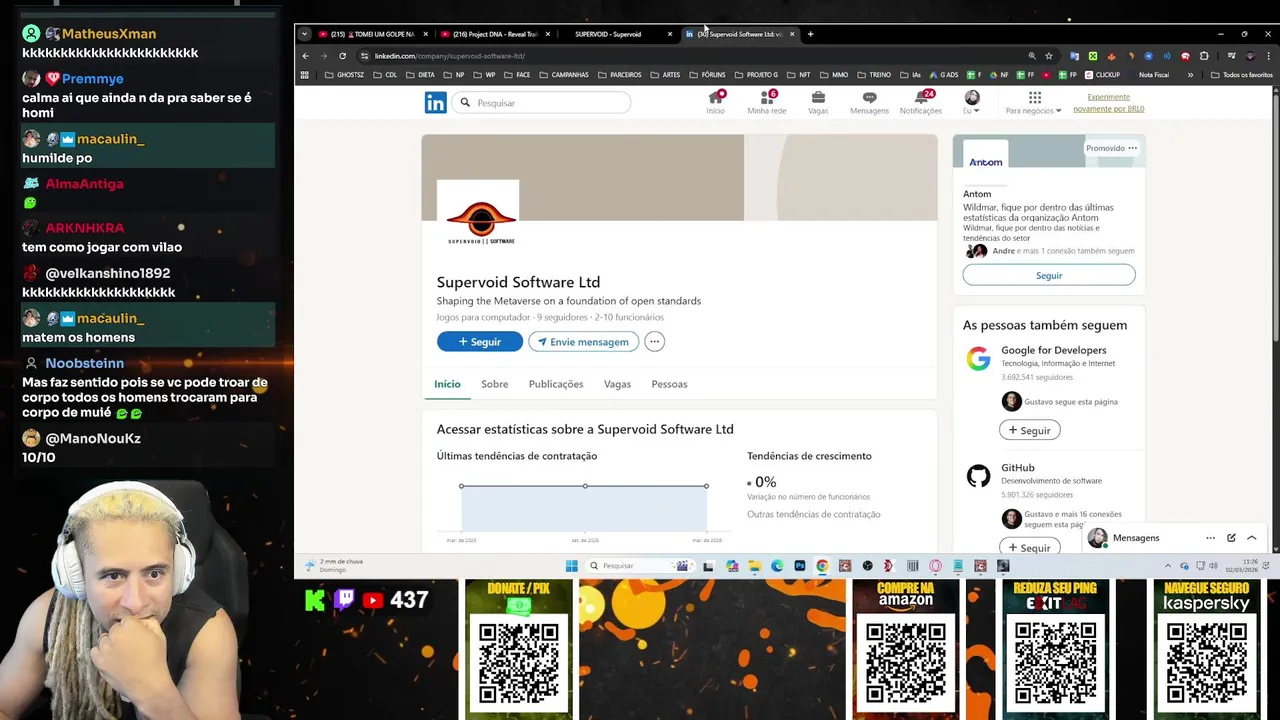Click the browser back arrow
The image size is (1280, 720).
click(305, 56)
